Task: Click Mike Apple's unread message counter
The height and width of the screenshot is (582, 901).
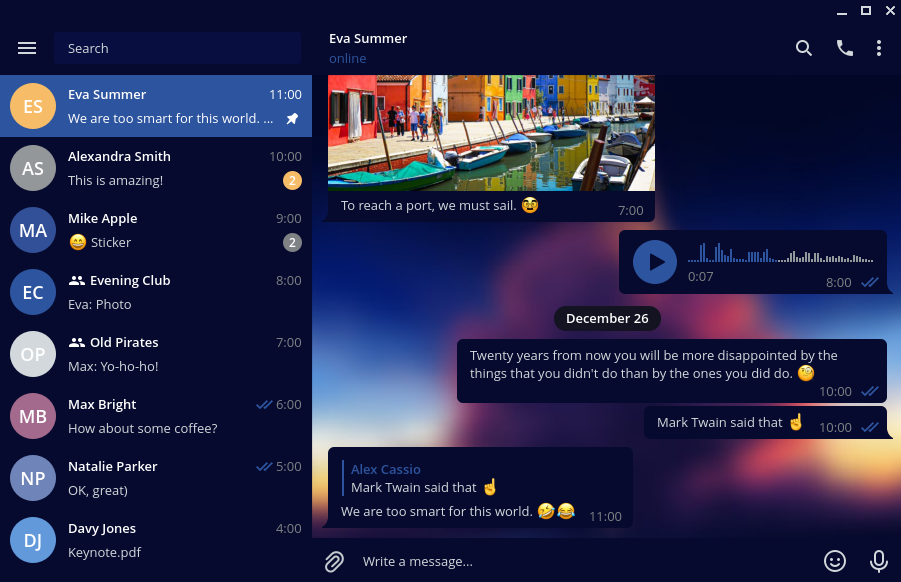Action: 292,243
